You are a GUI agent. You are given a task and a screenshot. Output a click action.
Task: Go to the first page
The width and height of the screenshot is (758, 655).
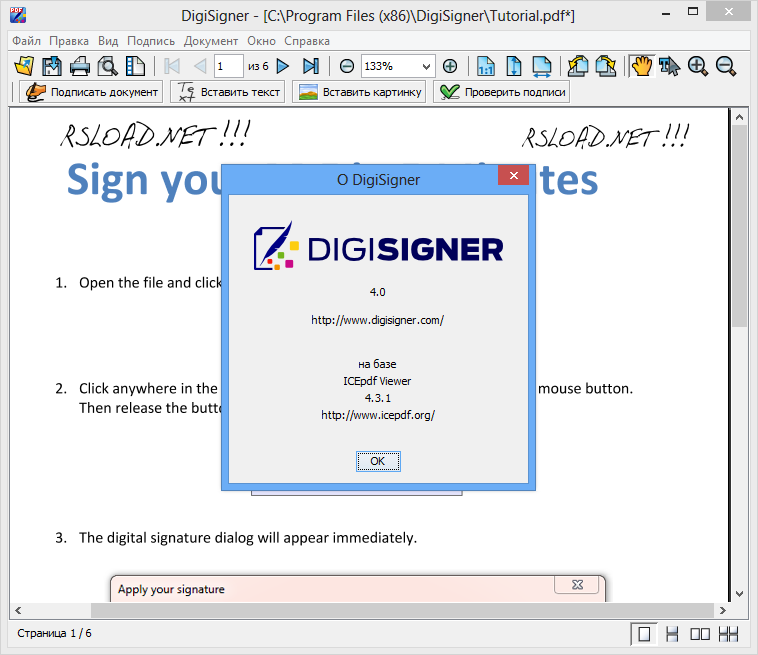click(x=172, y=66)
